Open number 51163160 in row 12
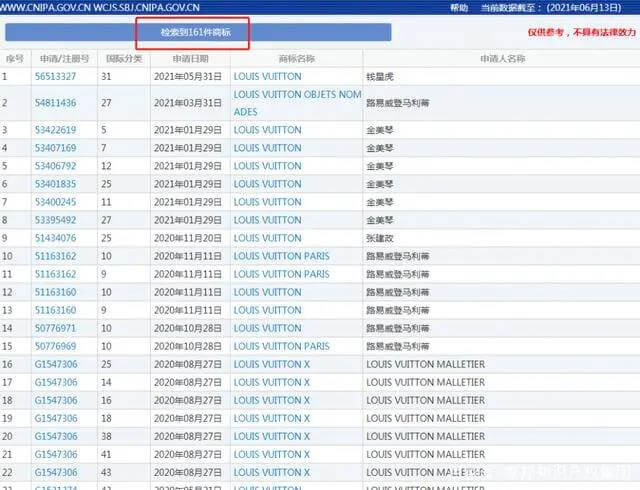The width and height of the screenshot is (640, 490). click(56, 292)
